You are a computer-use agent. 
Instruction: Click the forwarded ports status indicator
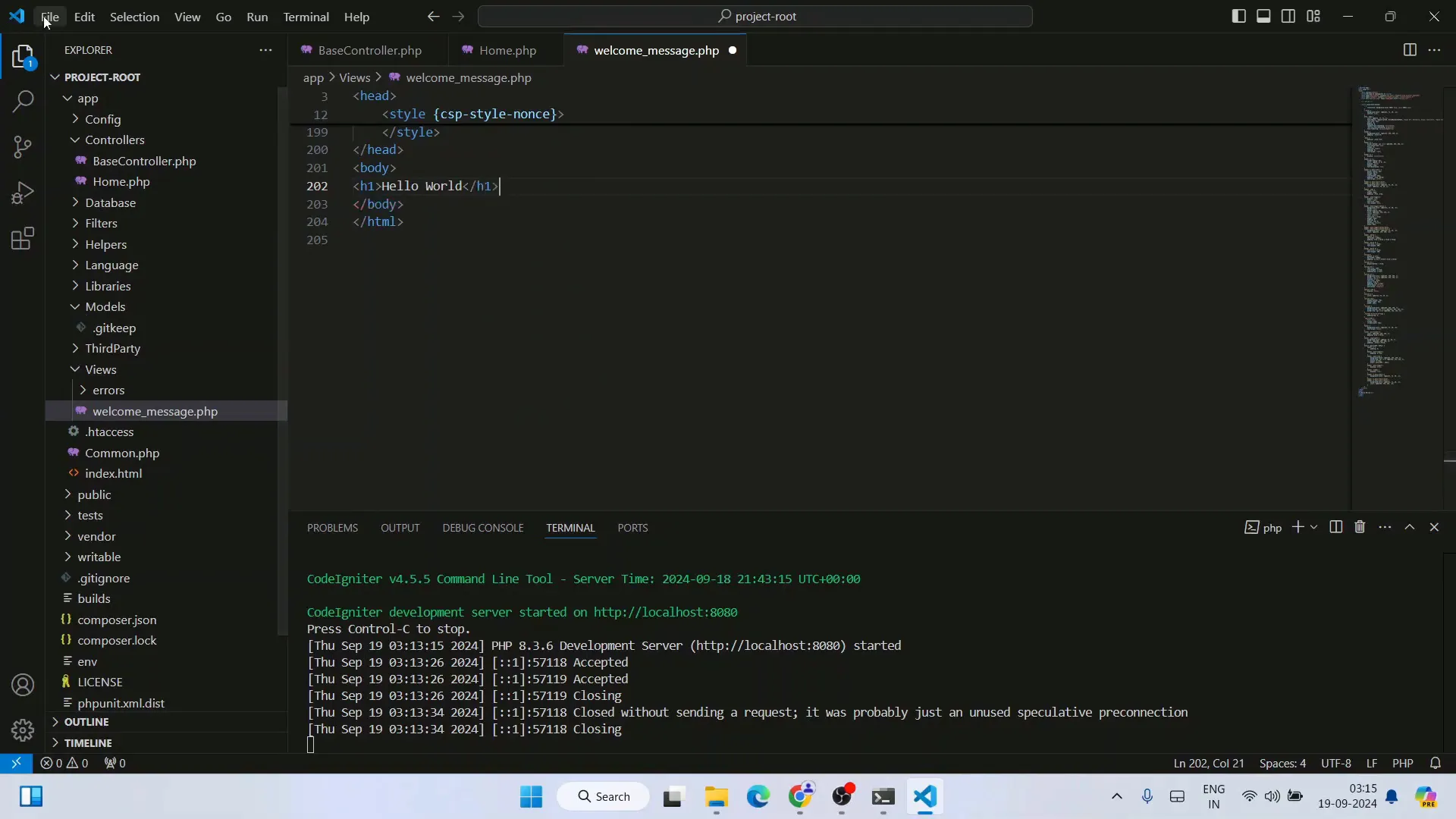click(115, 763)
